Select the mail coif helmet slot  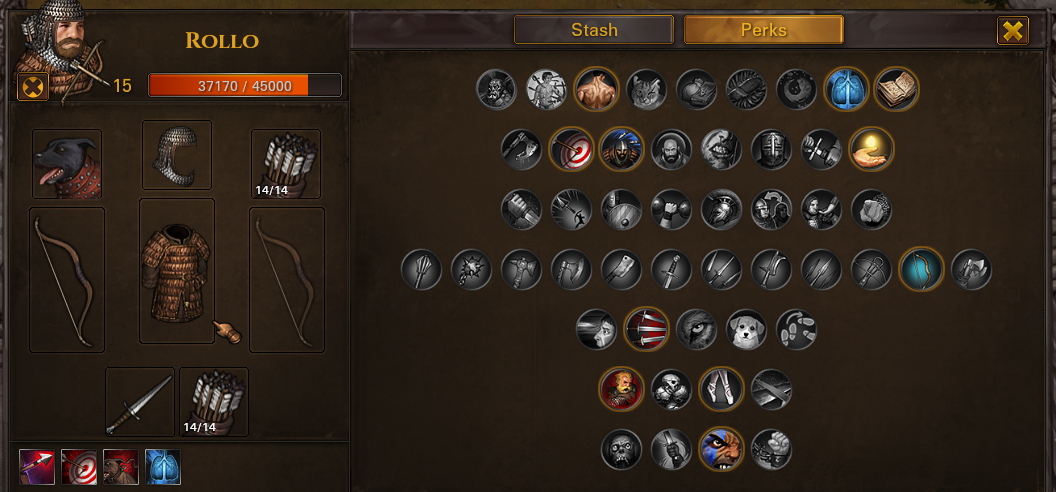click(x=177, y=155)
